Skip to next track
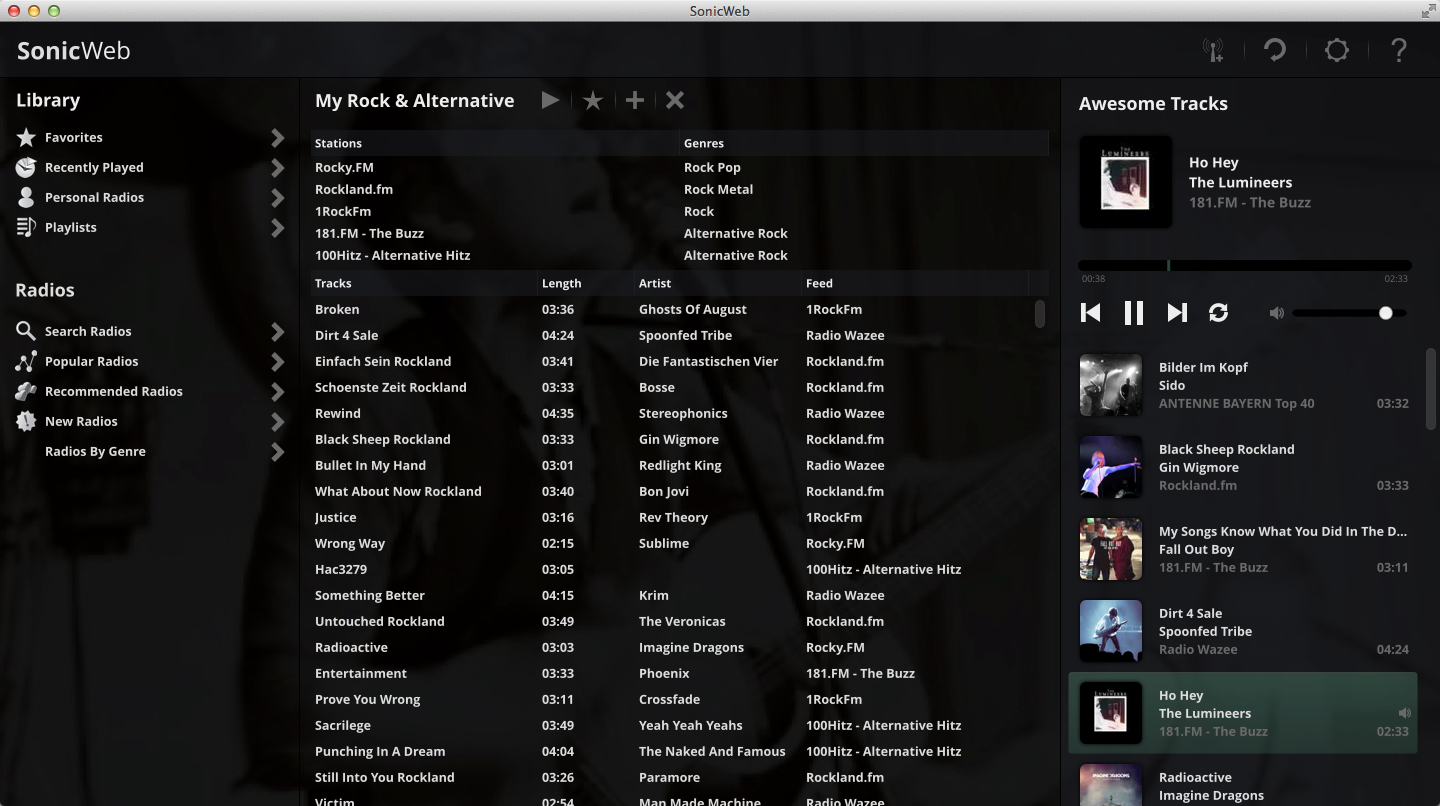1440x806 pixels. [1177, 313]
